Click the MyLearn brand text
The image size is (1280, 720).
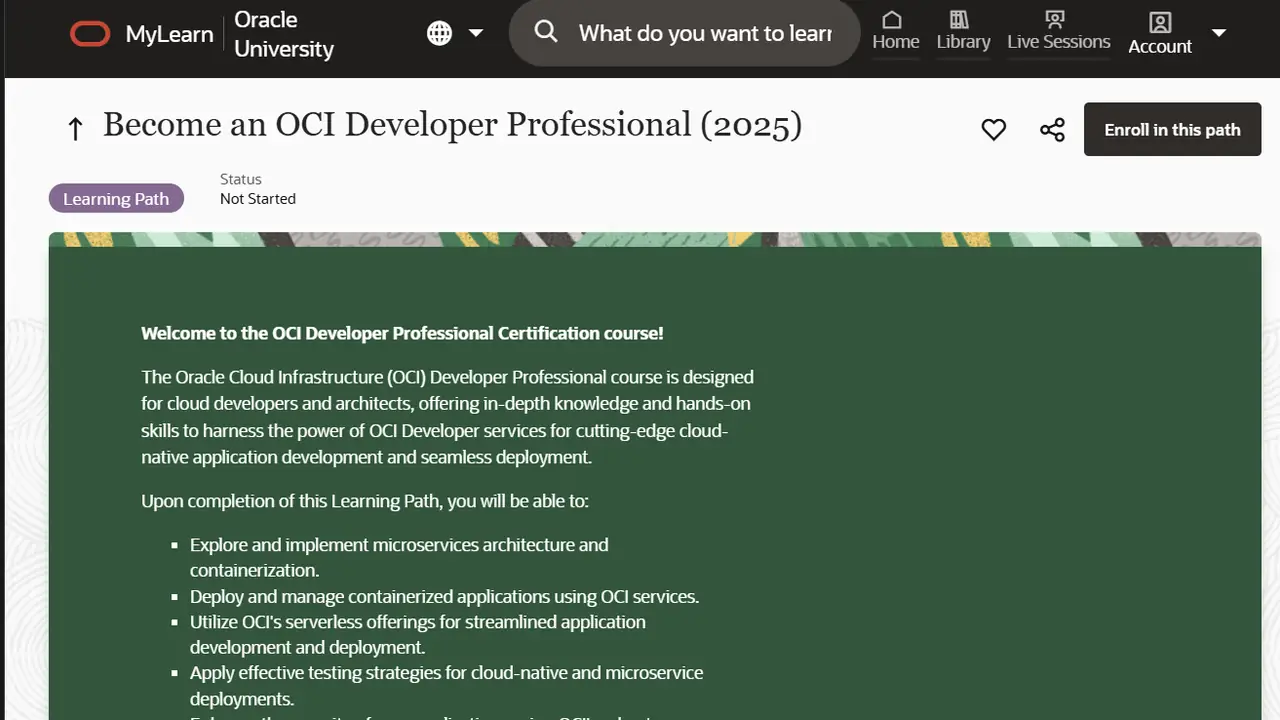[169, 34]
